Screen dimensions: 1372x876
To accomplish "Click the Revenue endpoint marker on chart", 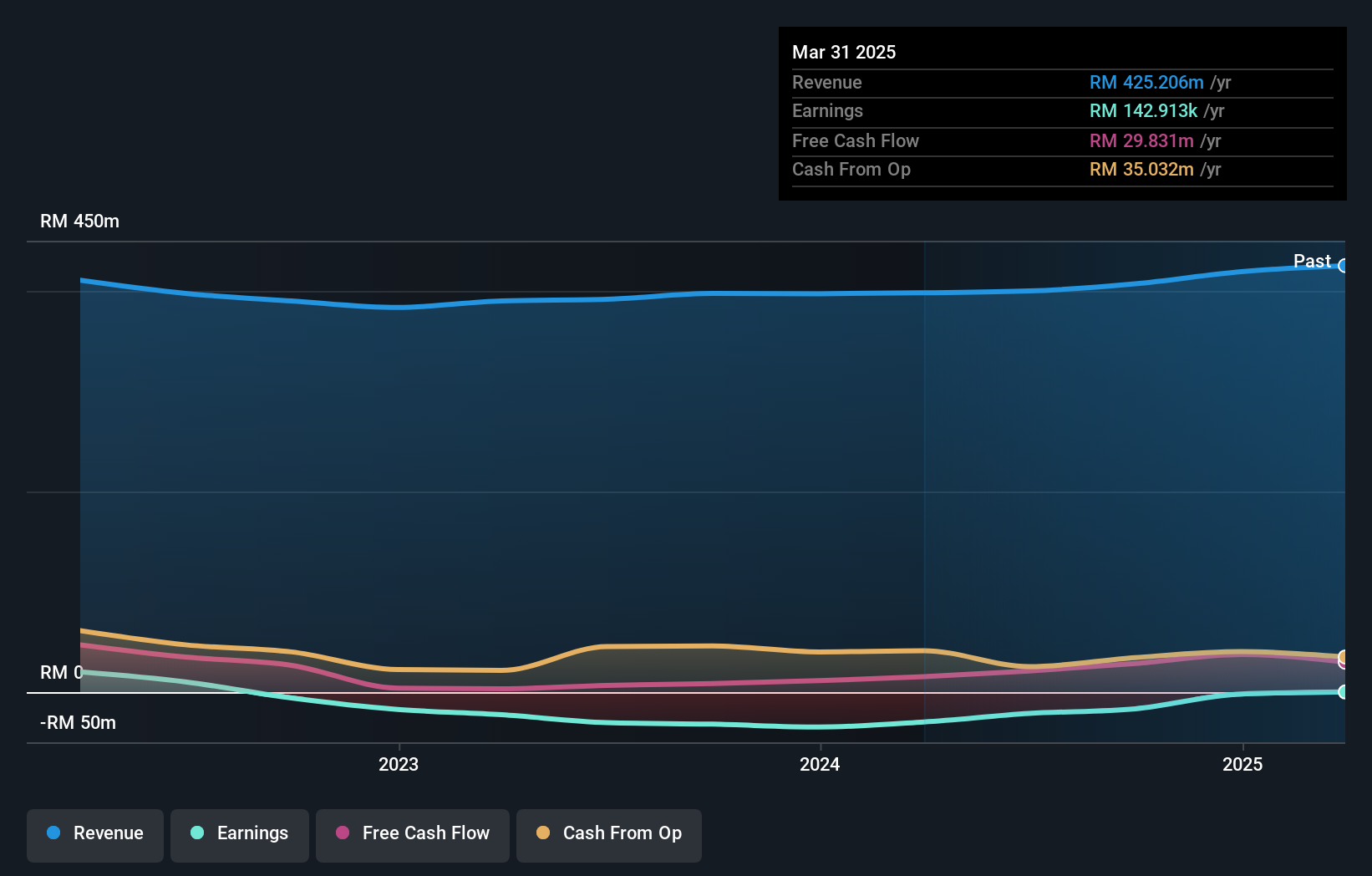I will 1343,266.
